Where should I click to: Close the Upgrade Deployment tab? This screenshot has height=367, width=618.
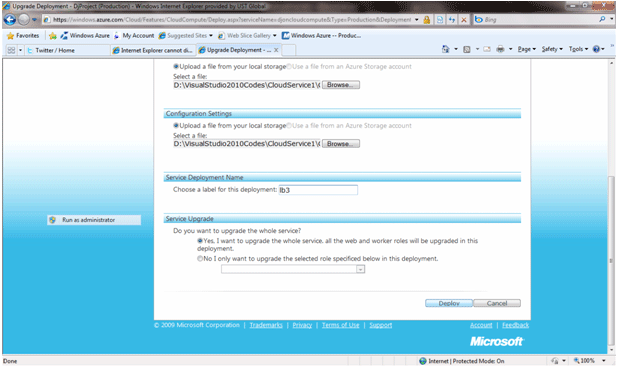[x=276, y=50]
